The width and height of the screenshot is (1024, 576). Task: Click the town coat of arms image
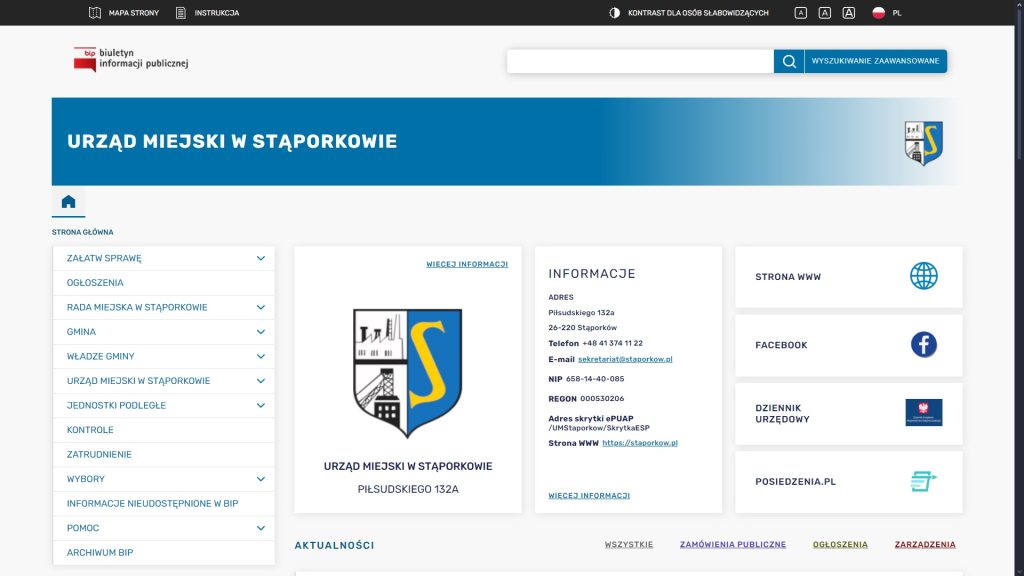(x=407, y=372)
